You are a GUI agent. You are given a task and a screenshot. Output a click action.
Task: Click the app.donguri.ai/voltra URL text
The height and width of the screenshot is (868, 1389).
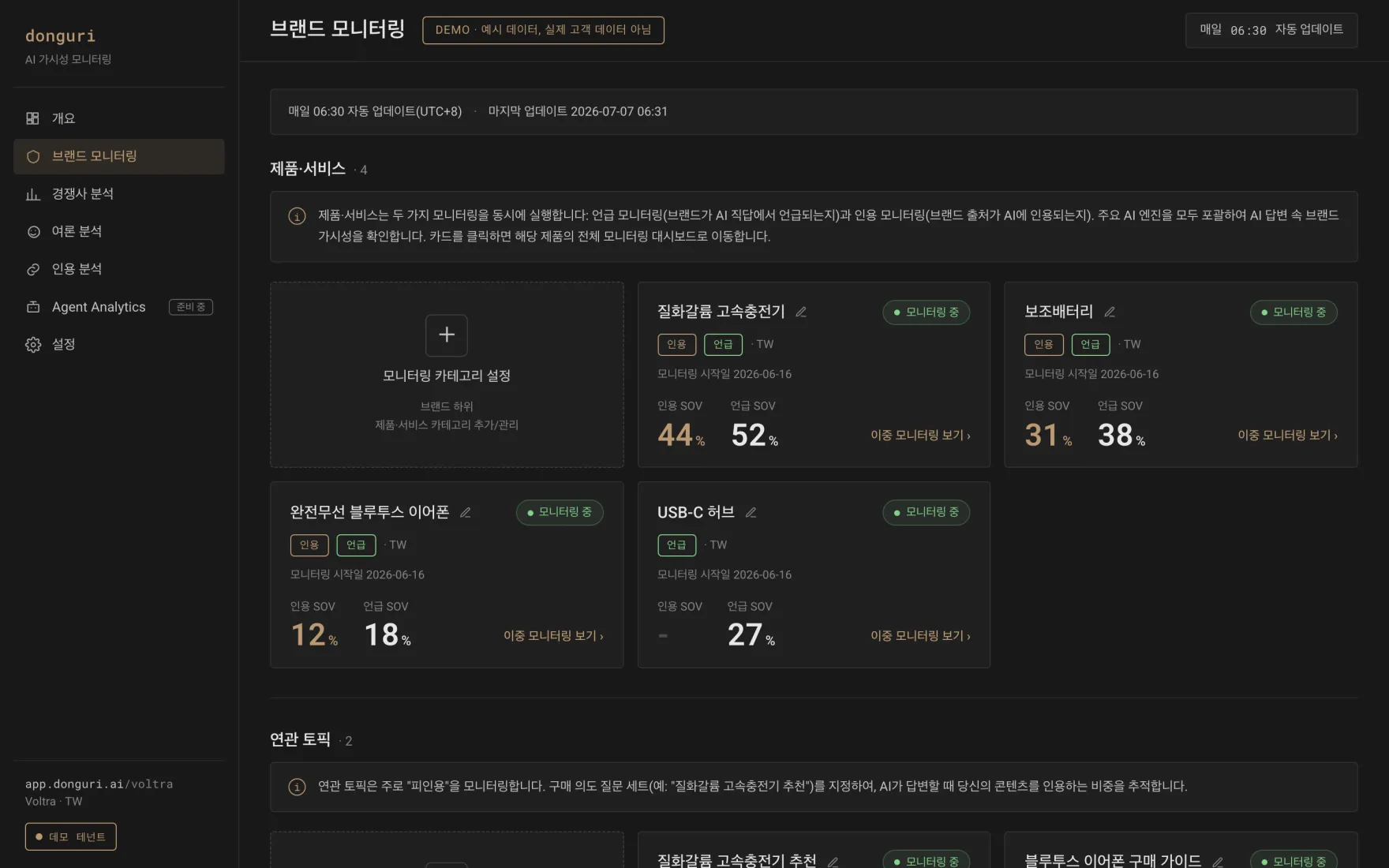pos(99,784)
